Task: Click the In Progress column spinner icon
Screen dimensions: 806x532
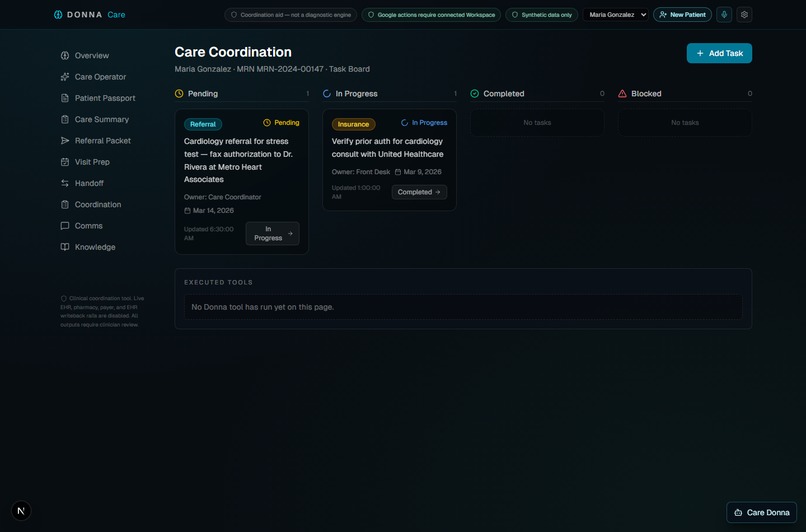Action: point(326,94)
